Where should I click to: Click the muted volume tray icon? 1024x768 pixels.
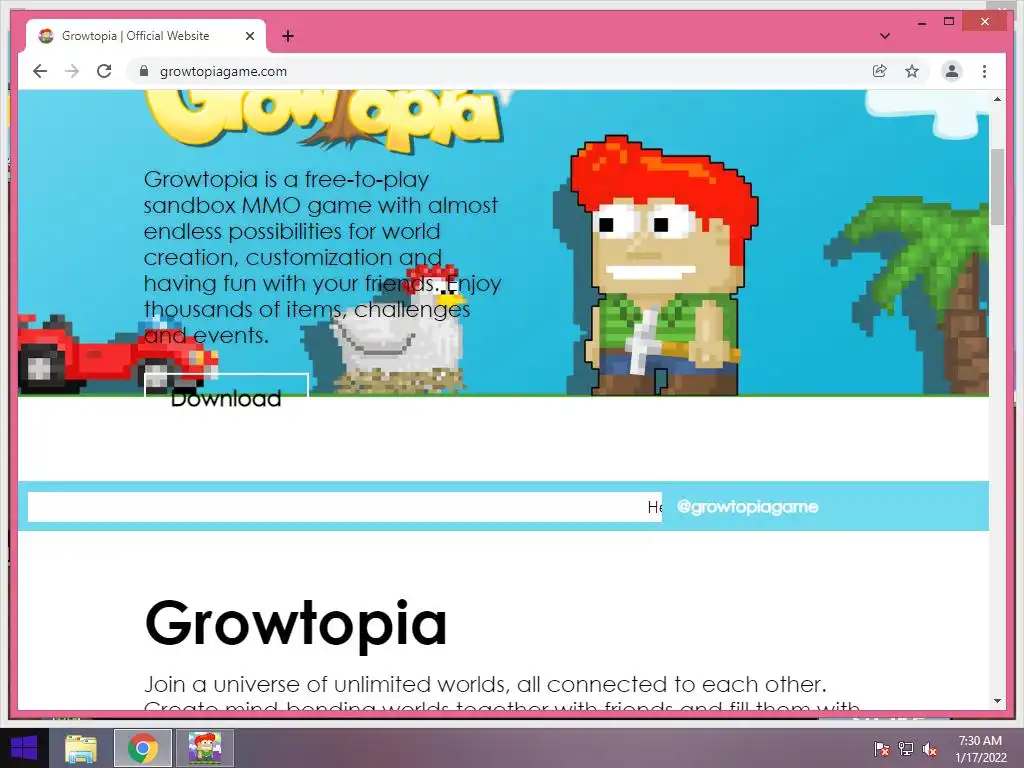tap(930, 749)
